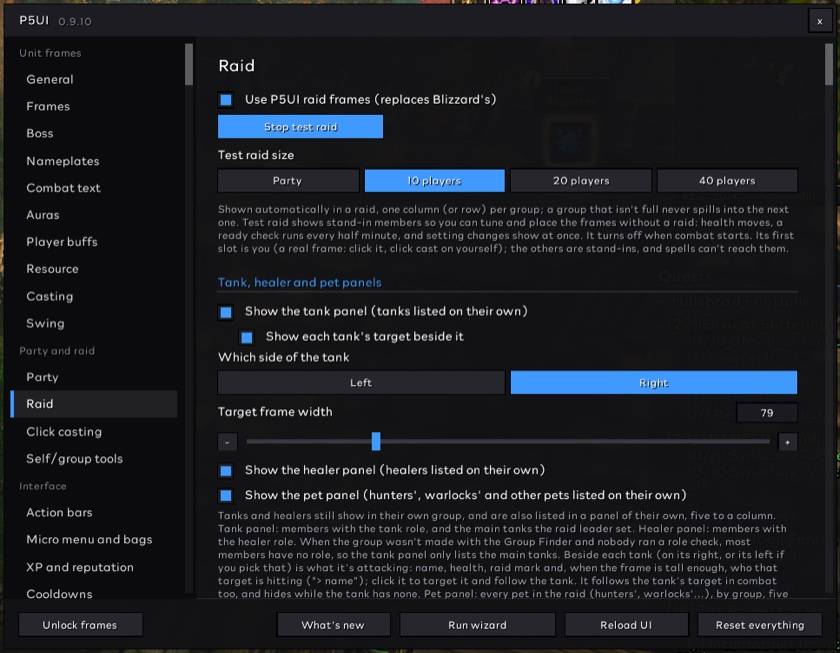Click Unlock frames button
Image resolution: width=840 pixels, height=653 pixels.
(80, 625)
